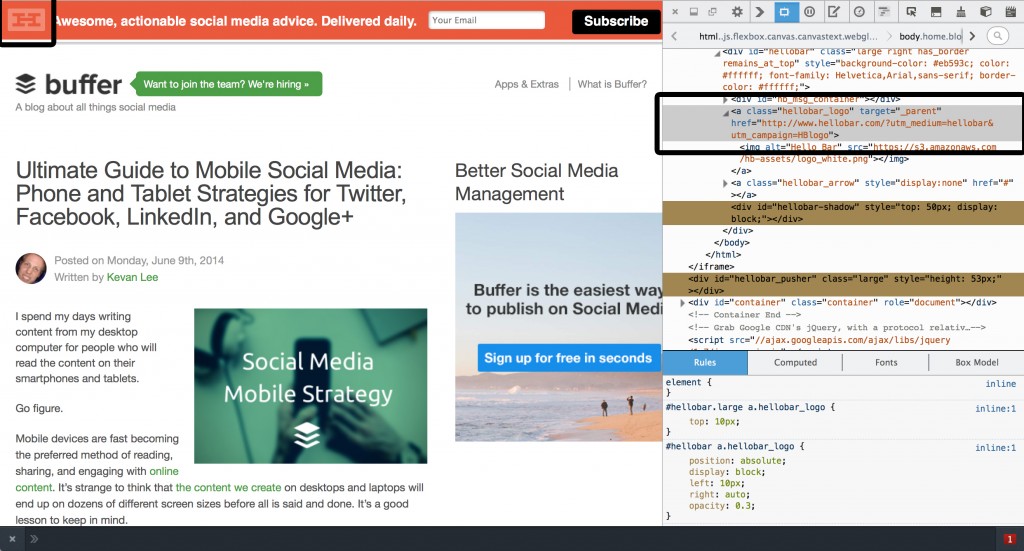Collapse the hellobar_logo anchor node

(726, 112)
